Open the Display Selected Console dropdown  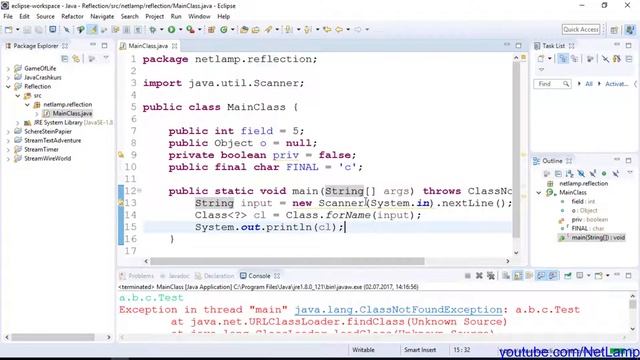click(589, 276)
